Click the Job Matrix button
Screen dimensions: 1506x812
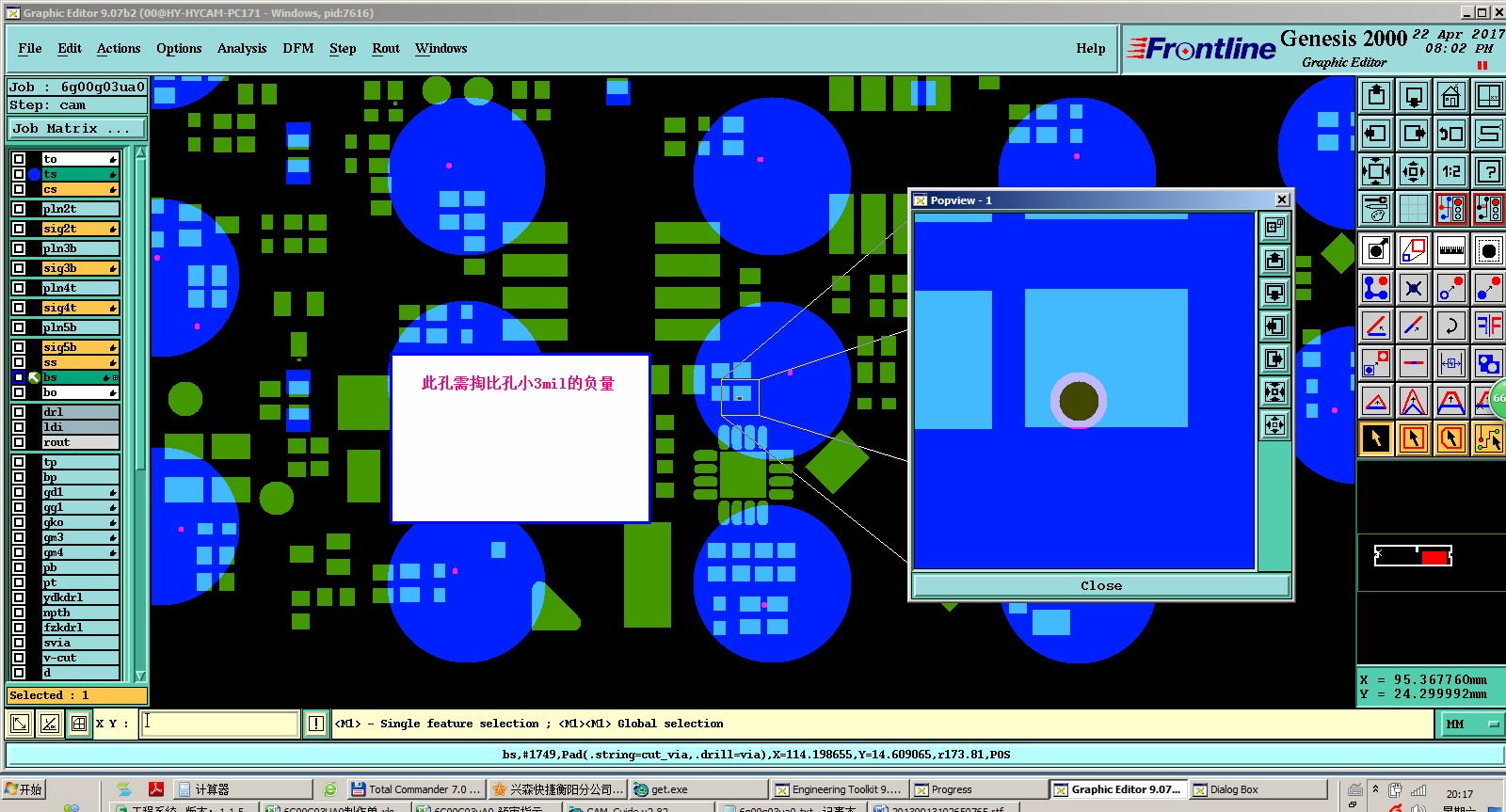[77, 128]
